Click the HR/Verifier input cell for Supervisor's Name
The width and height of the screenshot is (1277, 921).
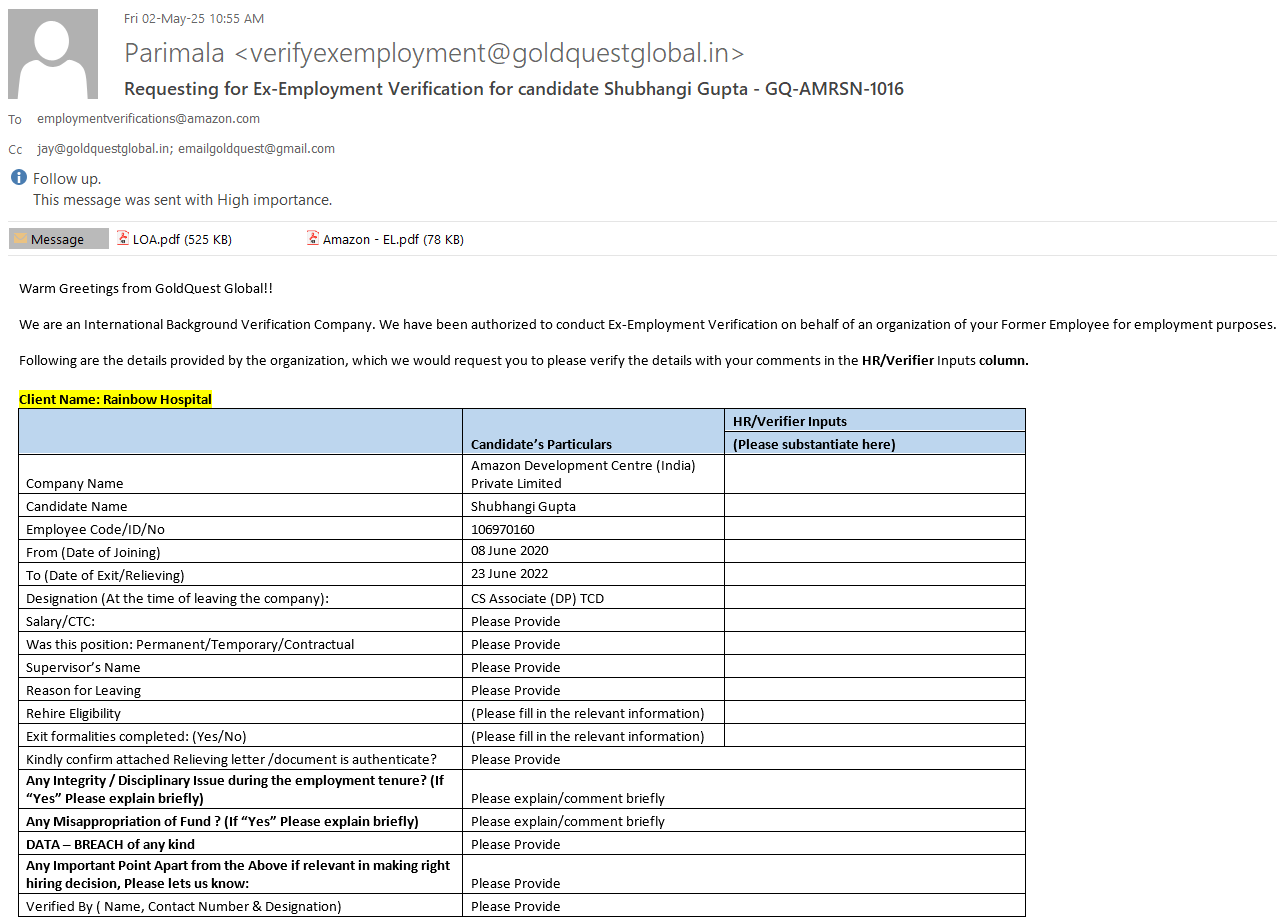click(874, 667)
